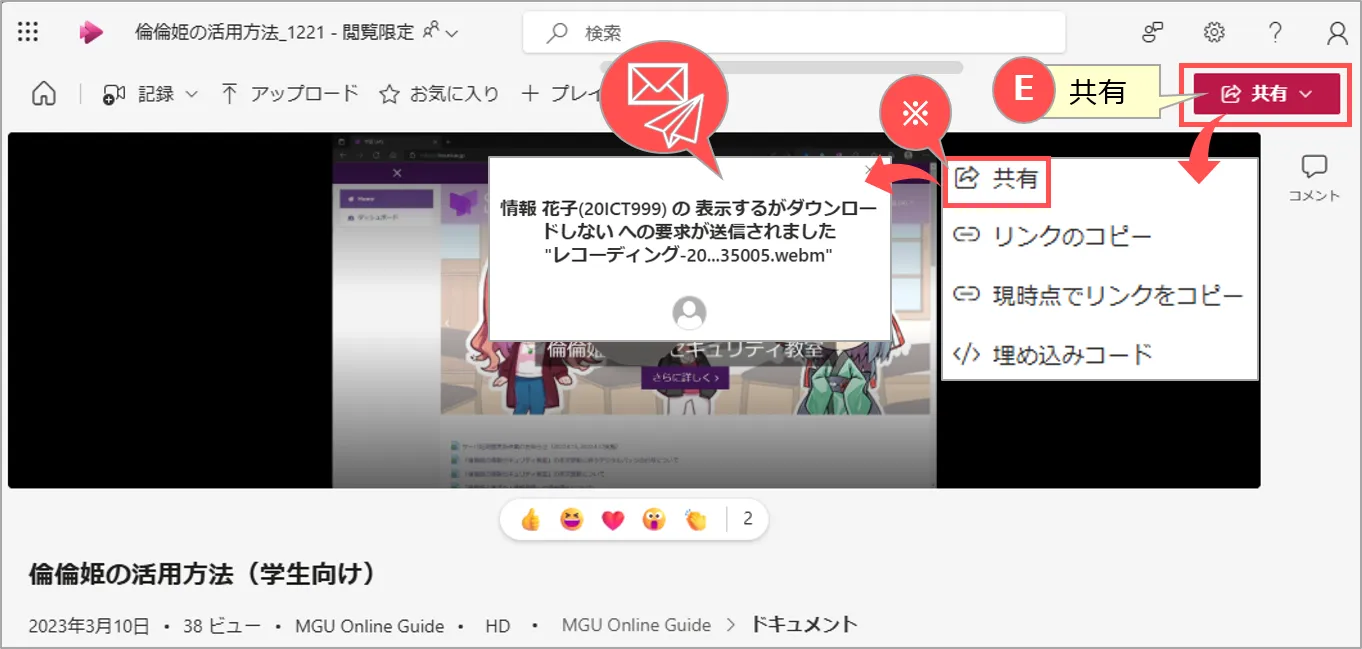The width and height of the screenshot is (1362, 649).
Task: Open the コメント comments panel
Action: click(x=1314, y=178)
